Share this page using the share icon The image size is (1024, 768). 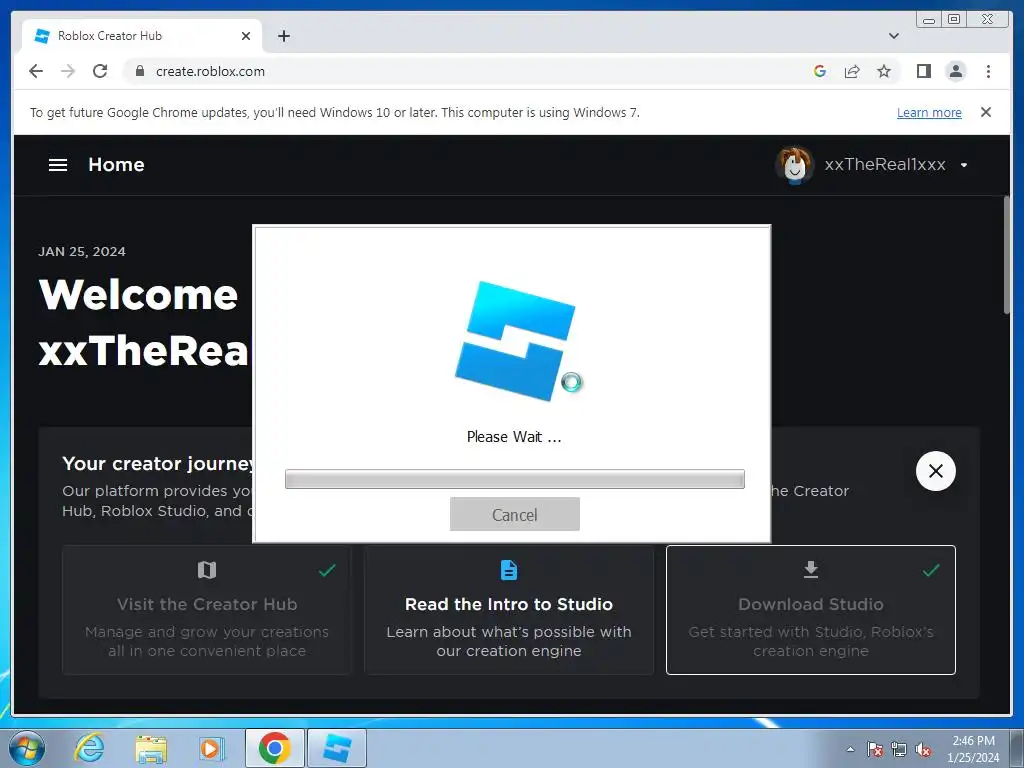852,71
